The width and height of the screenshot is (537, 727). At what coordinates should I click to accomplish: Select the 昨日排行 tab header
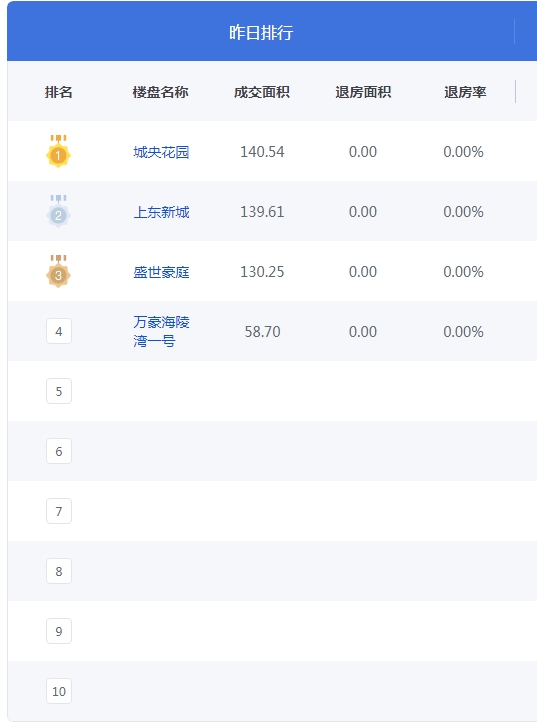point(261,32)
